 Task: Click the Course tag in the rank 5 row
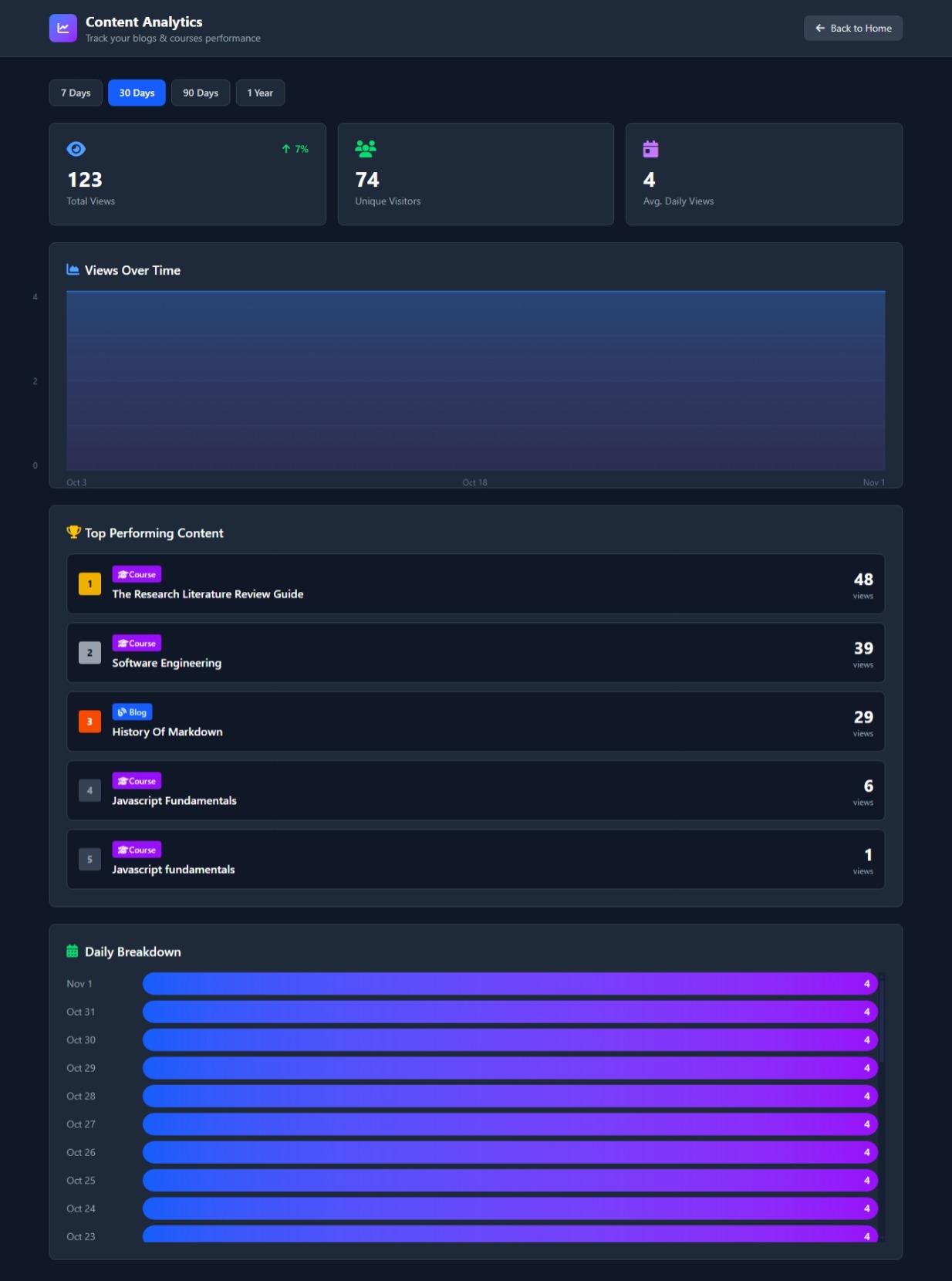click(x=137, y=850)
